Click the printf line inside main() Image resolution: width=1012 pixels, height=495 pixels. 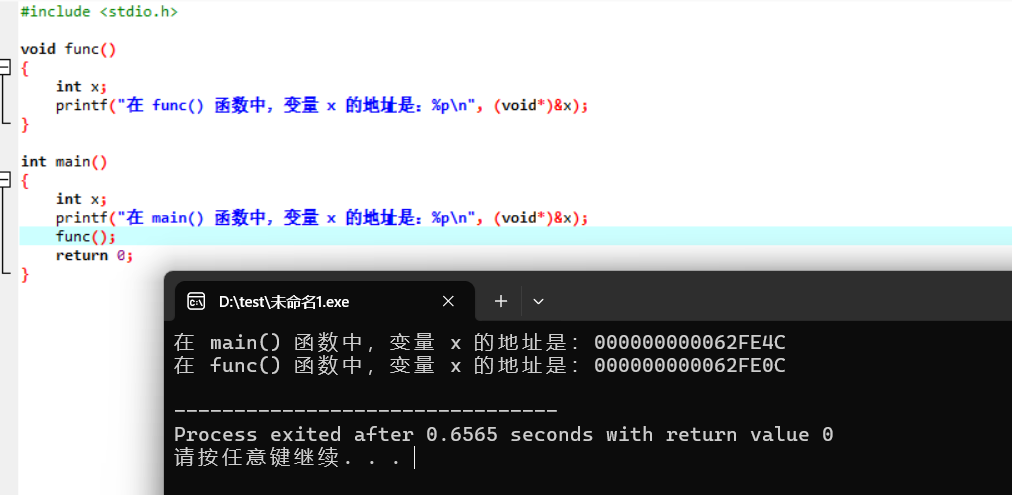pyautogui.click(x=322, y=218)
